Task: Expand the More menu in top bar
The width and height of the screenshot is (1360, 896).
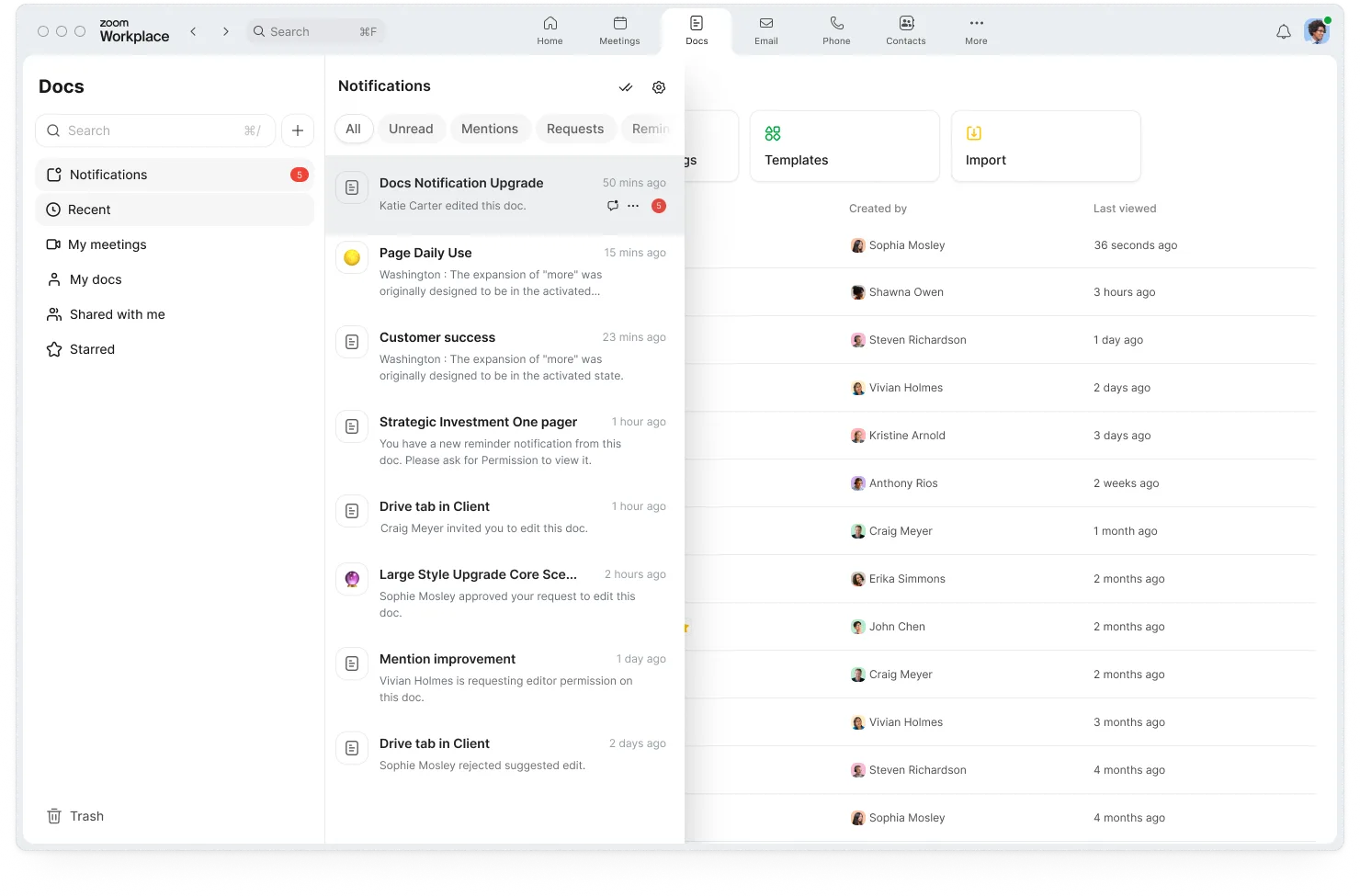Action: (976, 30)
